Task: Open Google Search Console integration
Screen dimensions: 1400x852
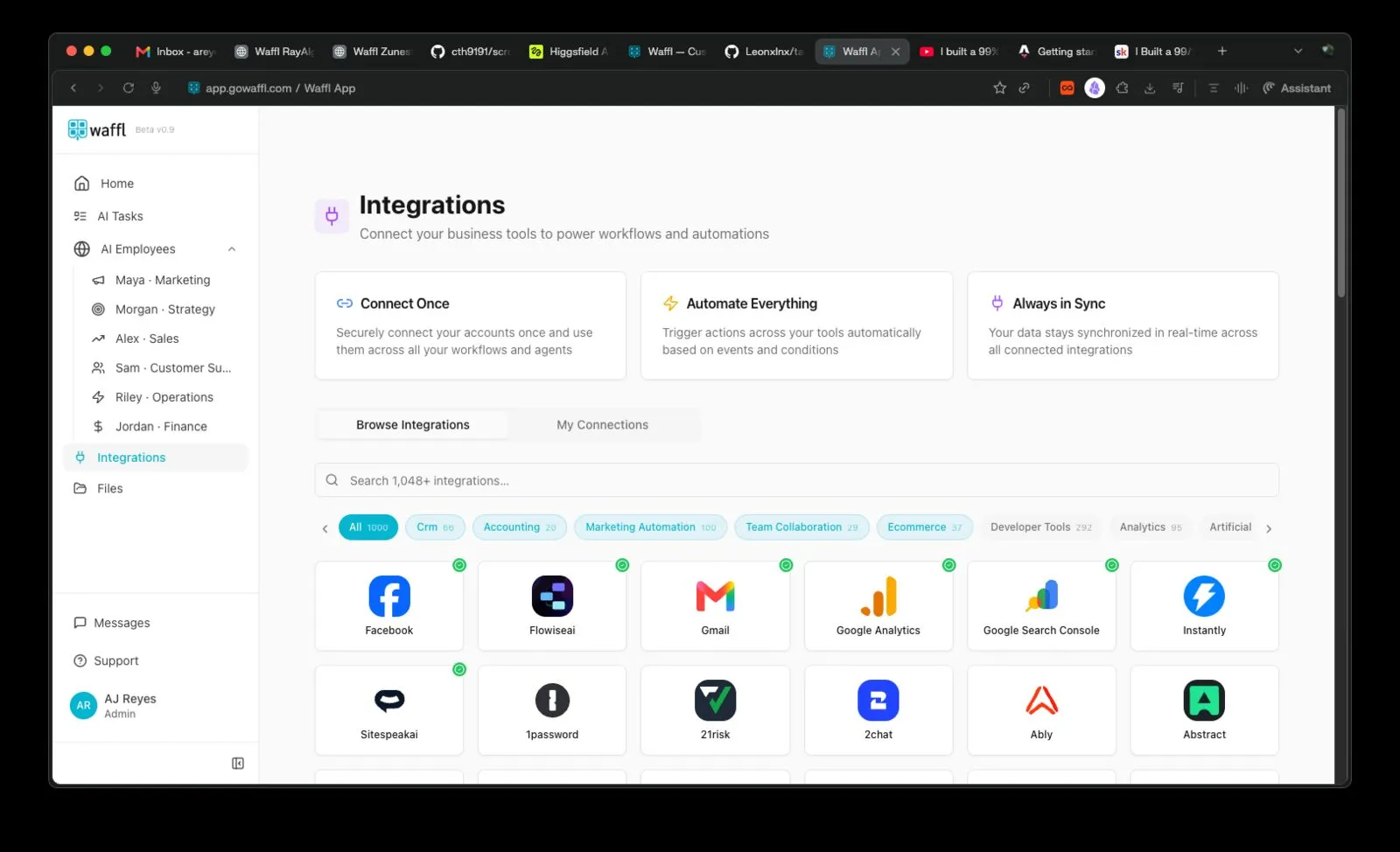Action: coord(1041,606)
